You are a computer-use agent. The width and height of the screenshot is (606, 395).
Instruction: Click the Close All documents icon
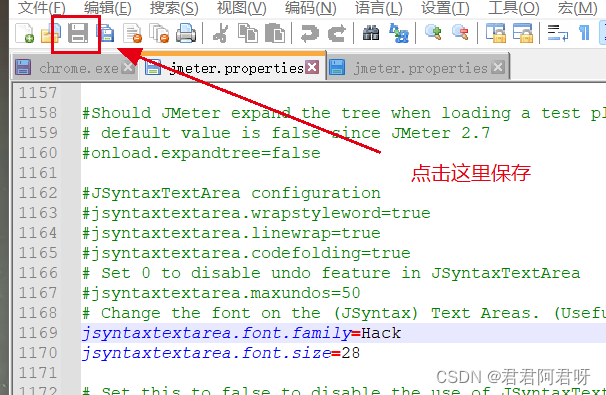coord(159,33)
